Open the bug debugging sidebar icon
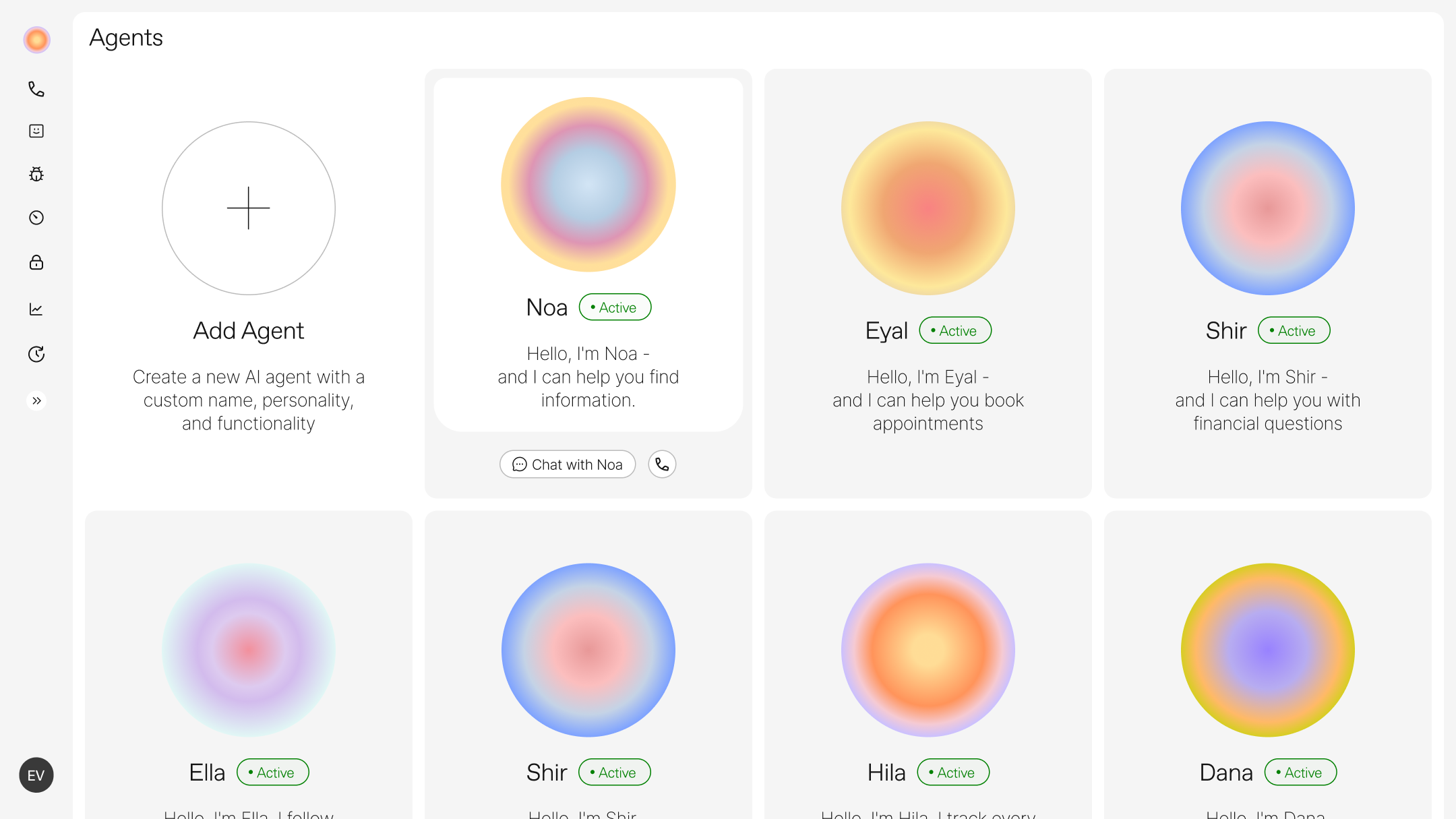 [36, 174]
